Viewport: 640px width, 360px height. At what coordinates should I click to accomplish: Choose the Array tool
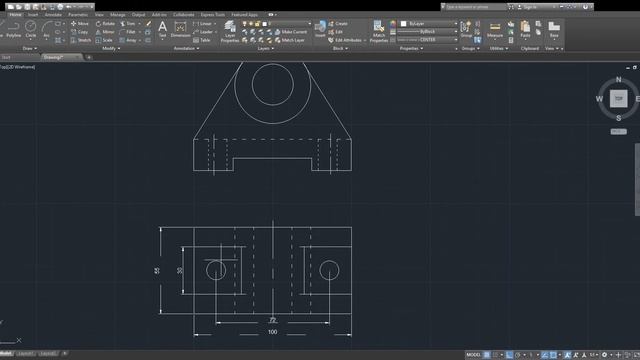tap(128, 40)
